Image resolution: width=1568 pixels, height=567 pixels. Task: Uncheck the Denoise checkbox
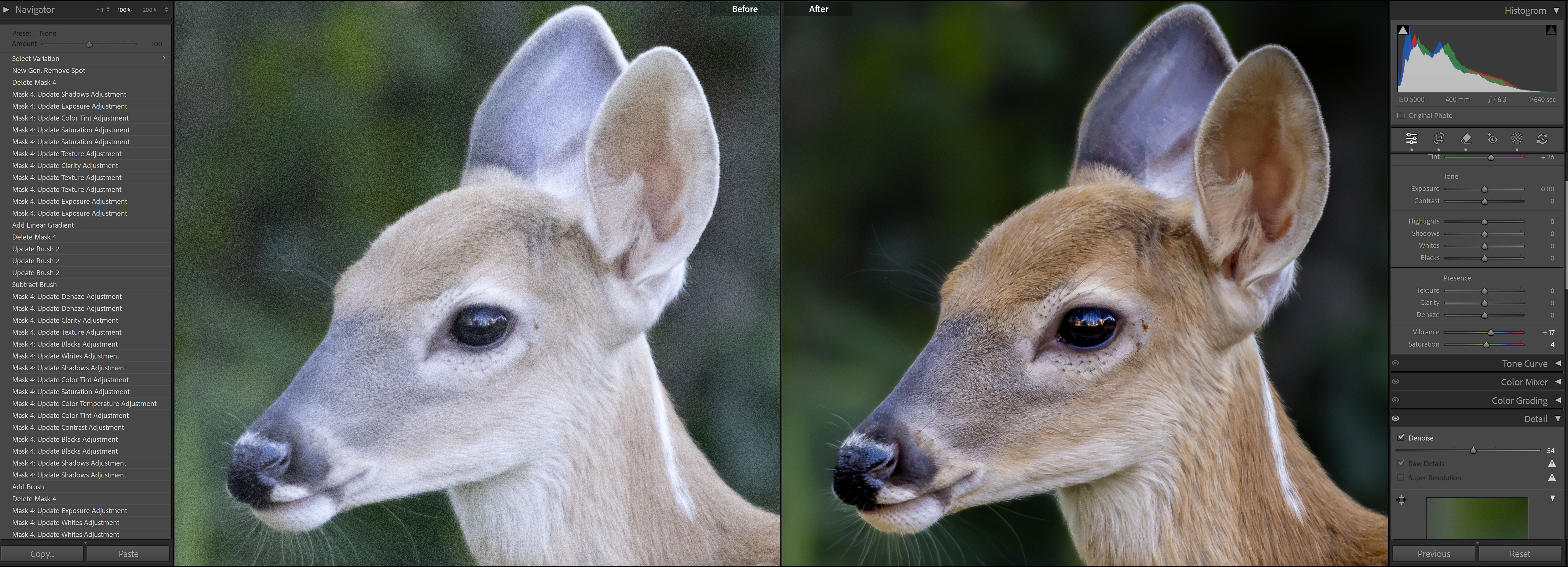click(1401, 437)
